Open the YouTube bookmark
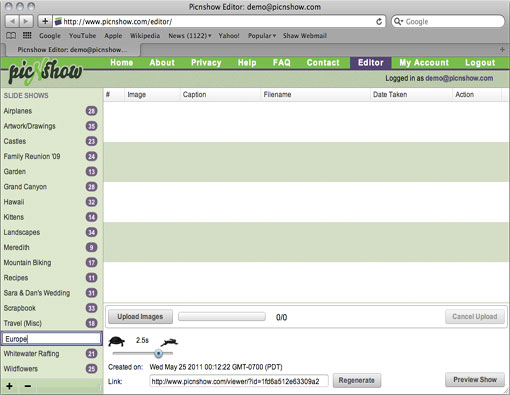 [x=82, y=36]
